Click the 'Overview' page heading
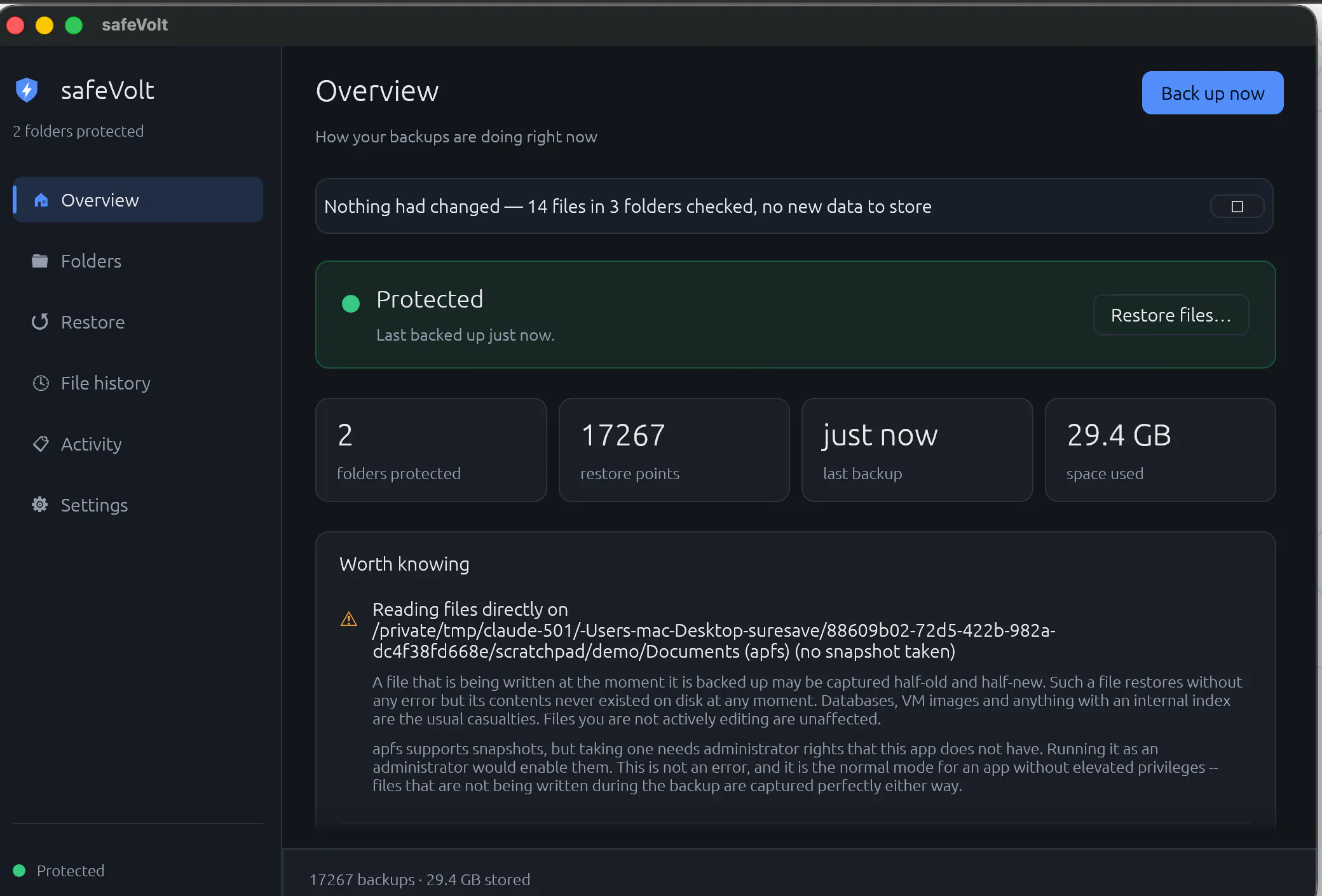1322x896 pixels. [377, 91]
